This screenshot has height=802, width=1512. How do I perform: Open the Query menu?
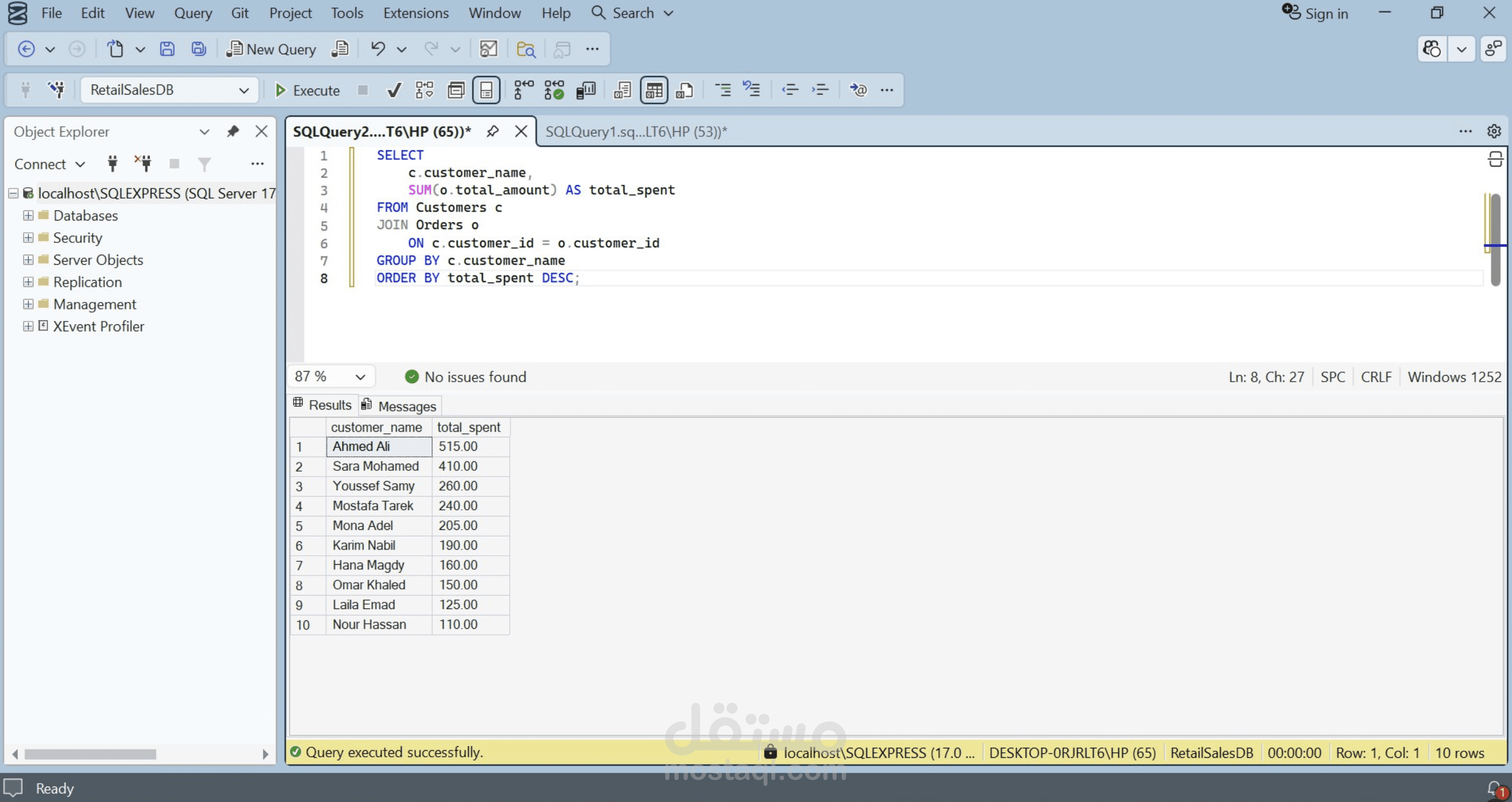193,13
